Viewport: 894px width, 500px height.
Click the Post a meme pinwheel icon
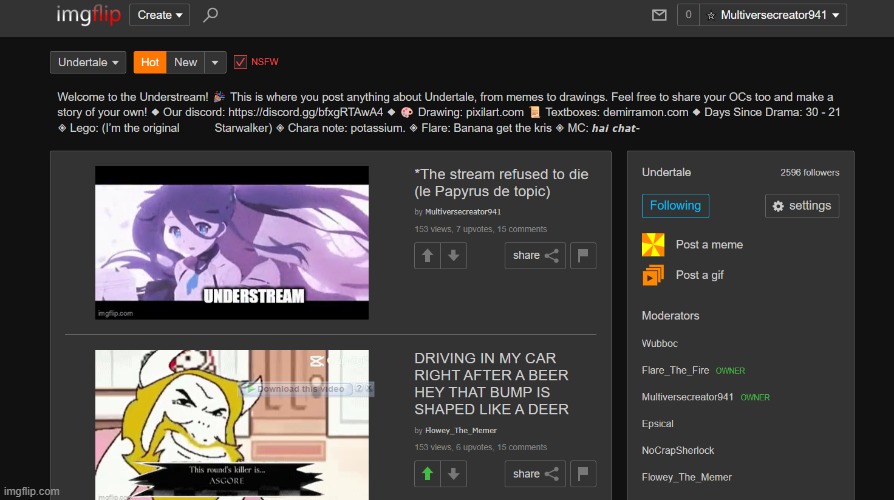pos(653,245)
